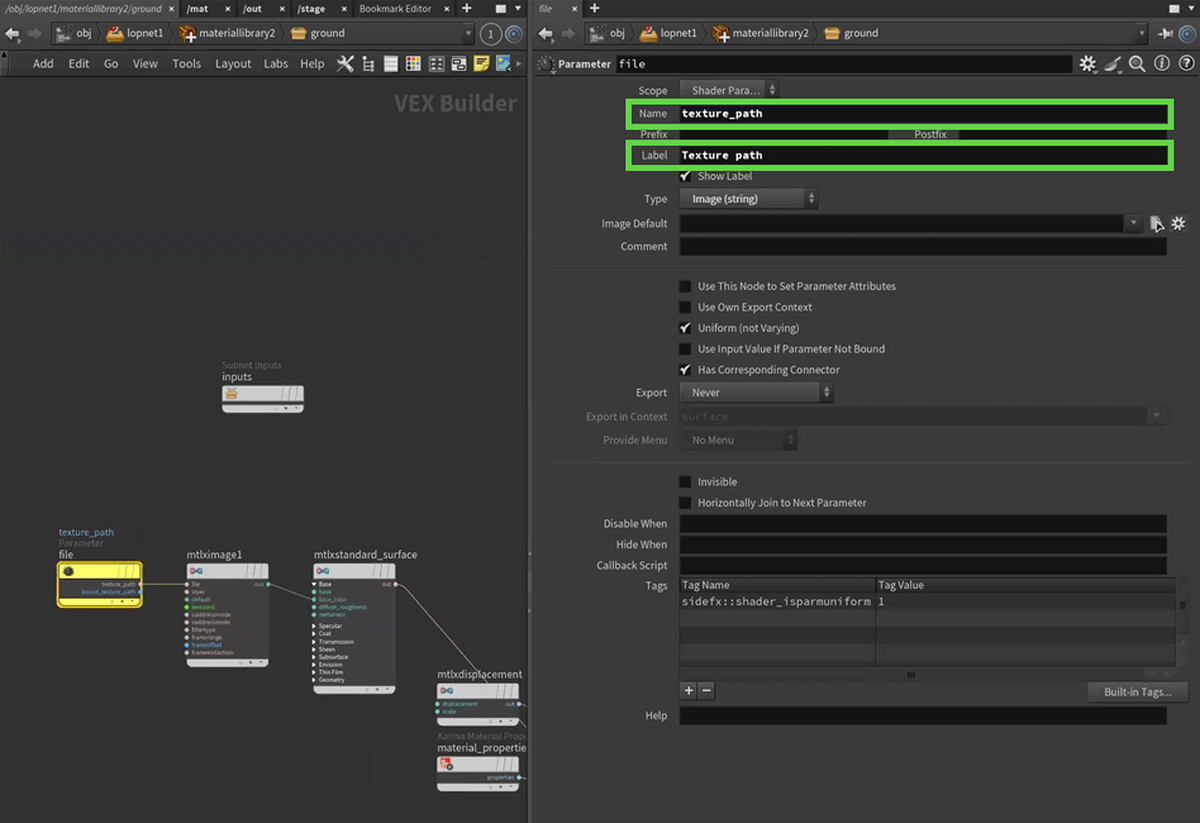
Task: Open network editor tools wrench icon
Action: (345, 64)
